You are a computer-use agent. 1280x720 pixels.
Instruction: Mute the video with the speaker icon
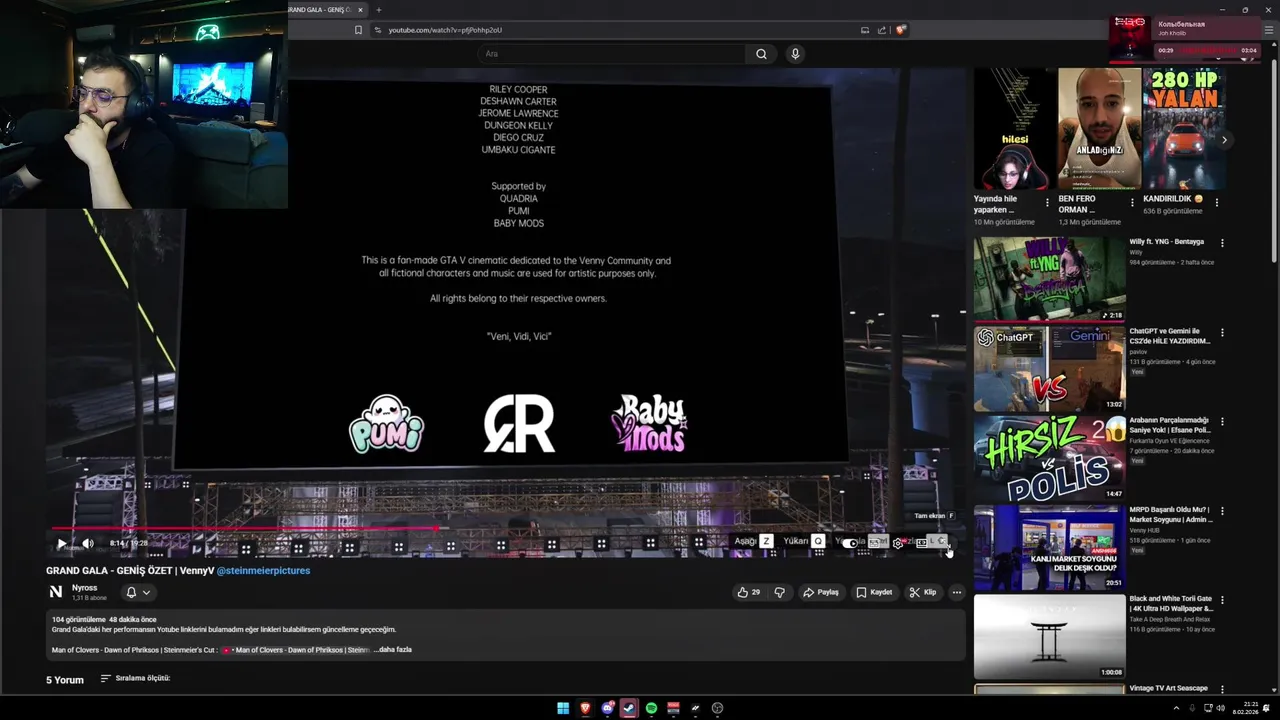tap(87, 543)
